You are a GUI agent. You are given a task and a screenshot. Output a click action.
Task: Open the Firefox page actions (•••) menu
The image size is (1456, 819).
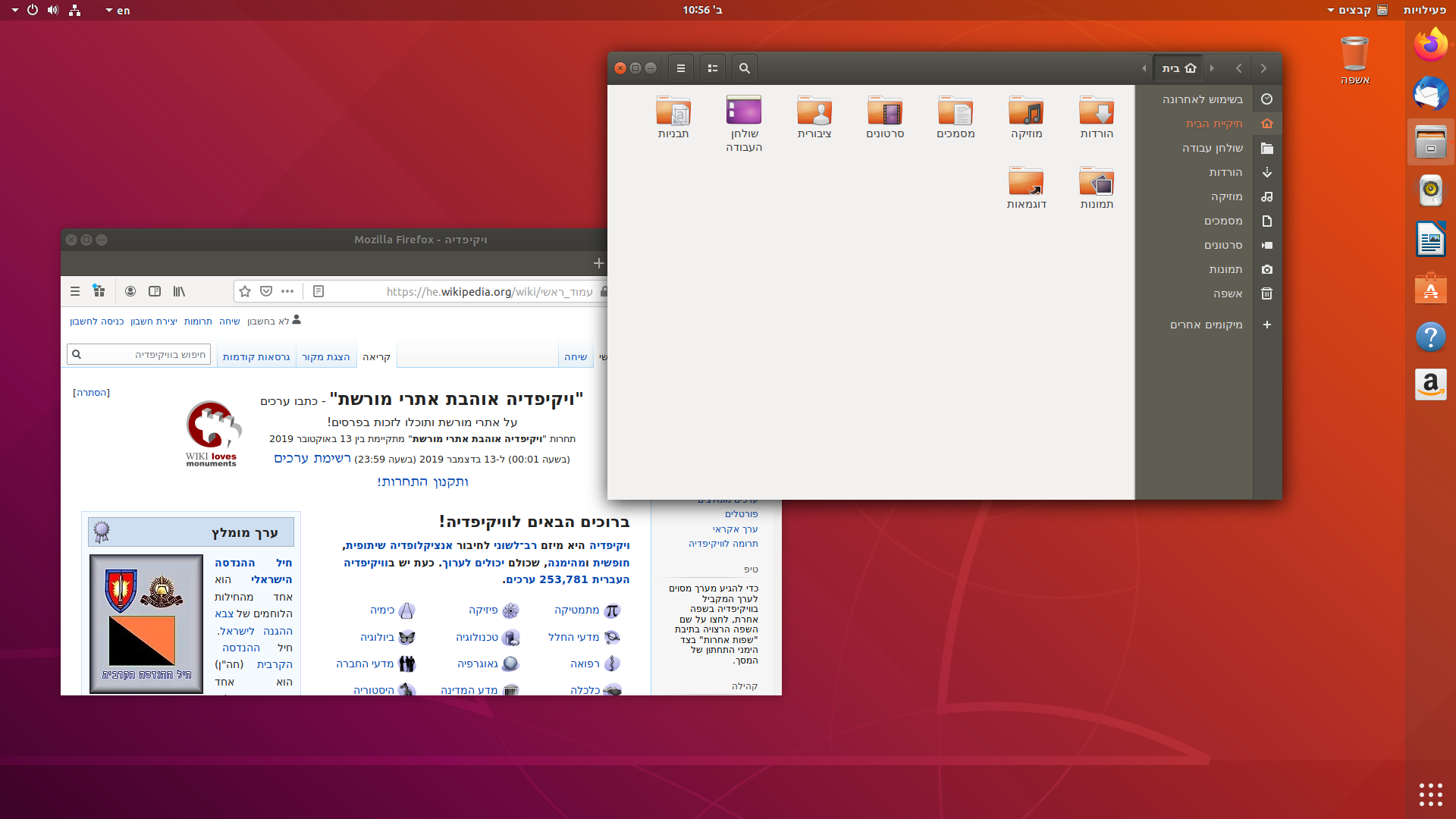click(287, 291)
